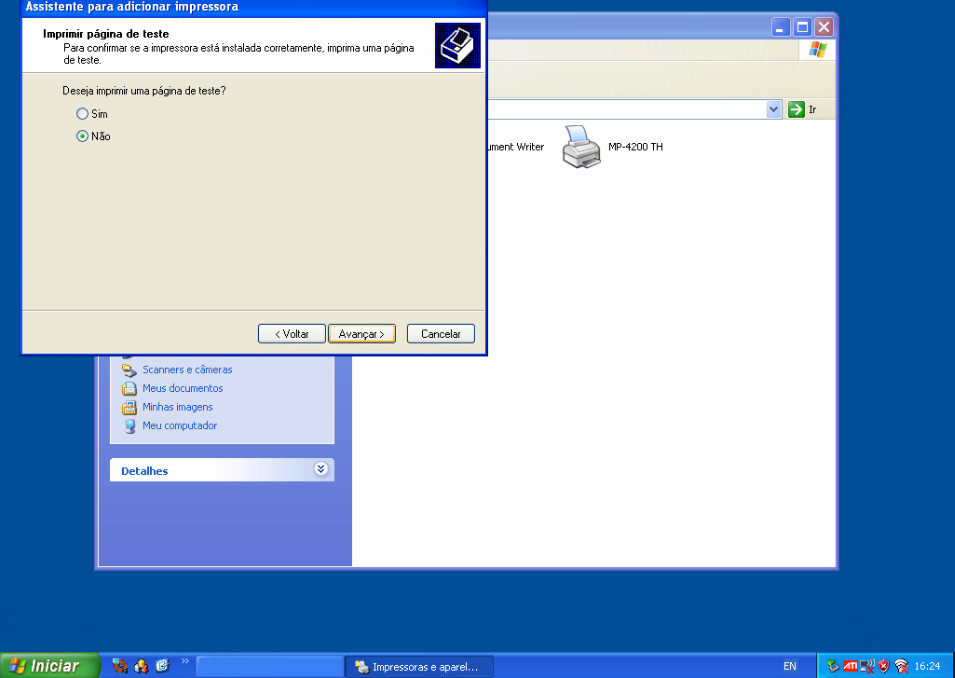Click the MP-4200 TH printer icon
955x678 pixels.
[582, 147]
